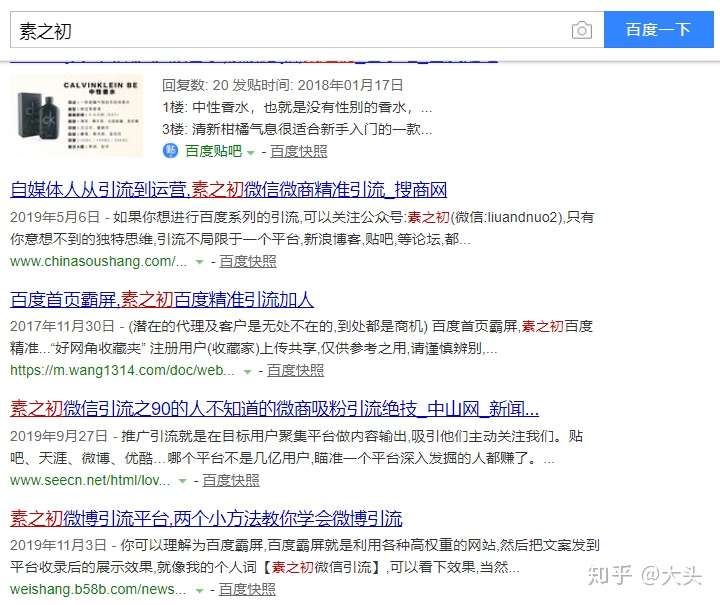
Task: Expand dropdown arrow after weishang.b58b.com URL
Action: click(199, 590)
